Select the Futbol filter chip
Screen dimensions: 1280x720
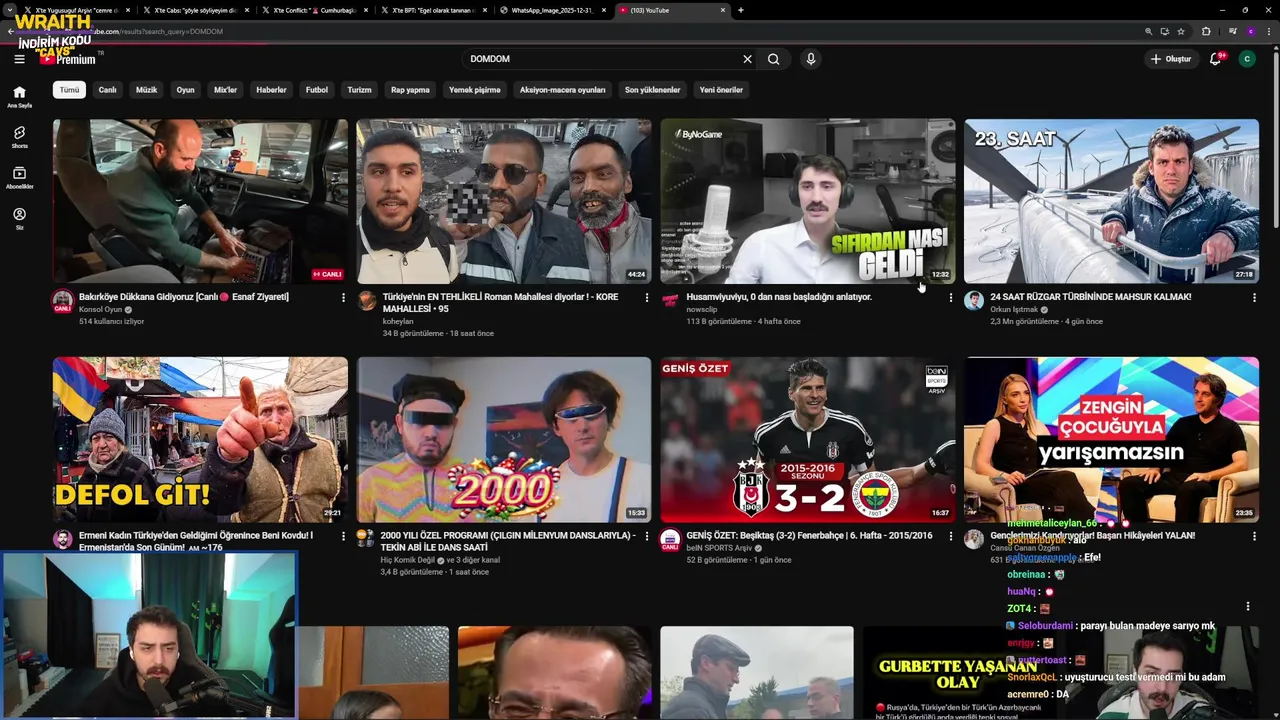(x=316, y=90)
